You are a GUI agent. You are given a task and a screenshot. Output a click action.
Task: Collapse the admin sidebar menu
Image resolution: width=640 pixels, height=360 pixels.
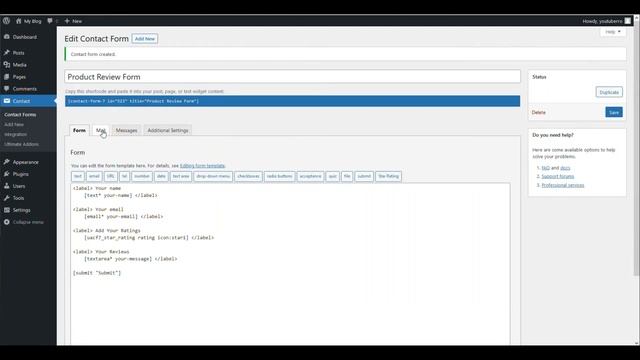[x=28, y=222]
